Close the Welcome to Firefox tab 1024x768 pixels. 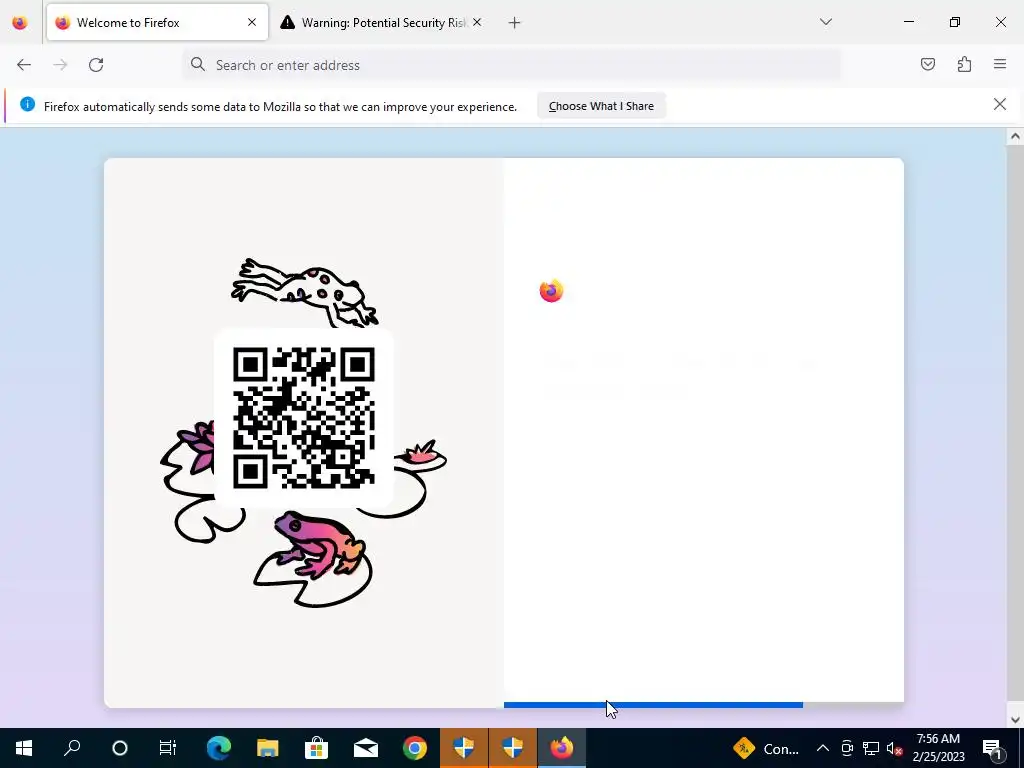(252, 22)
